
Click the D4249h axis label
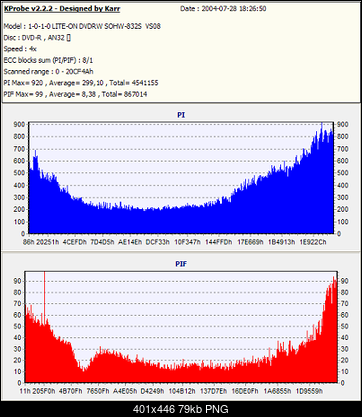click(152, 391)
